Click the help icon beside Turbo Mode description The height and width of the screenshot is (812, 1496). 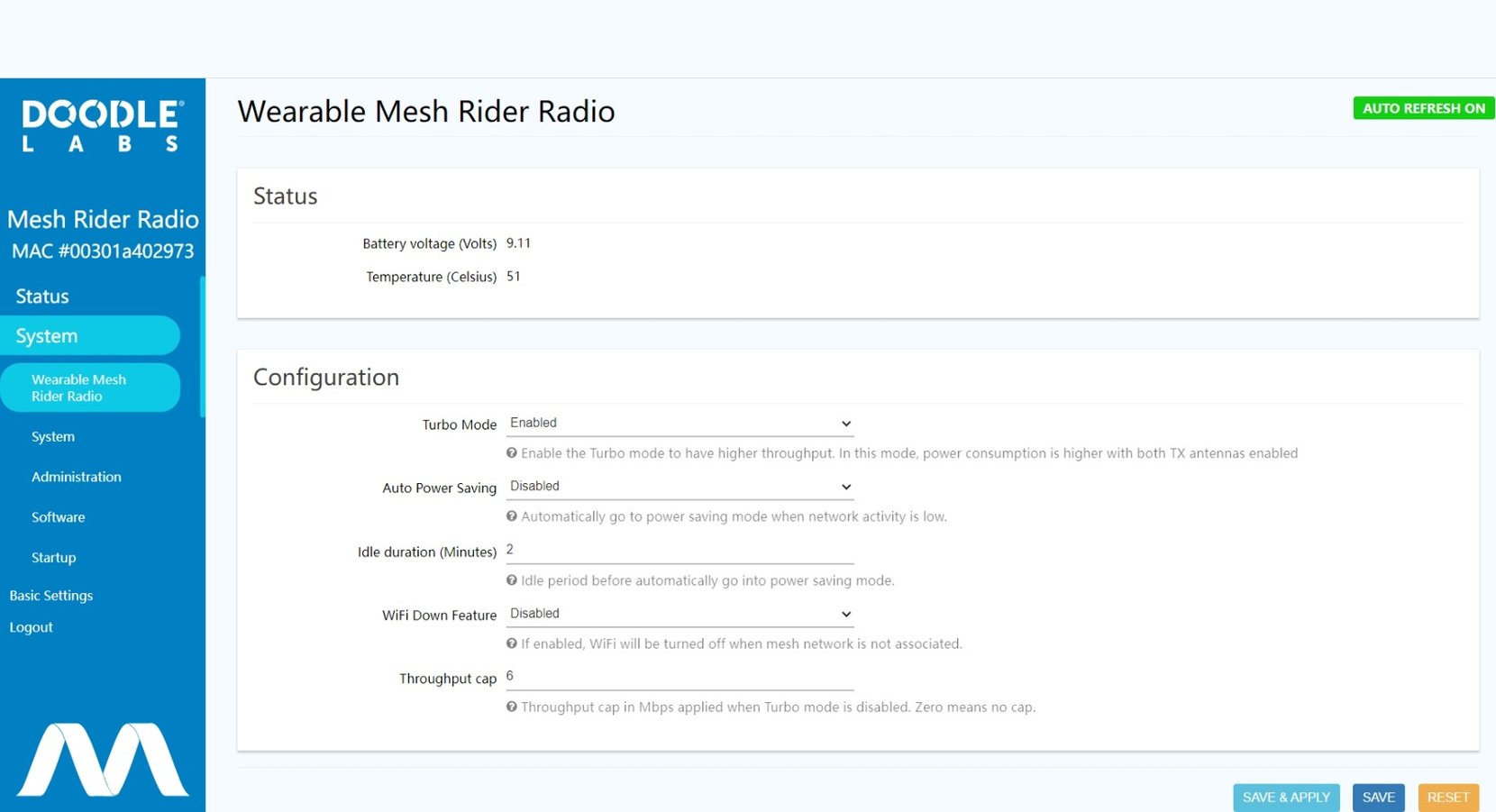pos(512,453)
